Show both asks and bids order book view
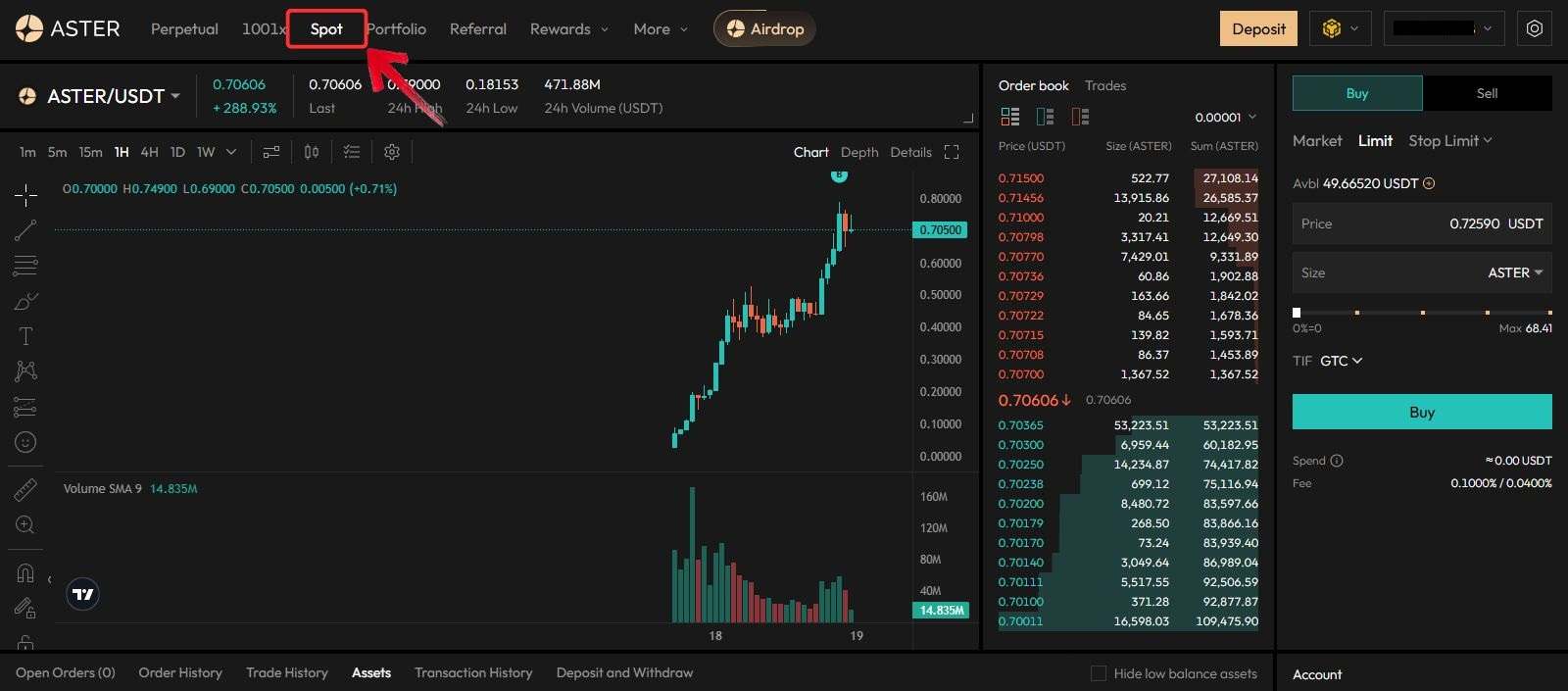This screenshot has width=1568, height=691. click(1010, 117)
